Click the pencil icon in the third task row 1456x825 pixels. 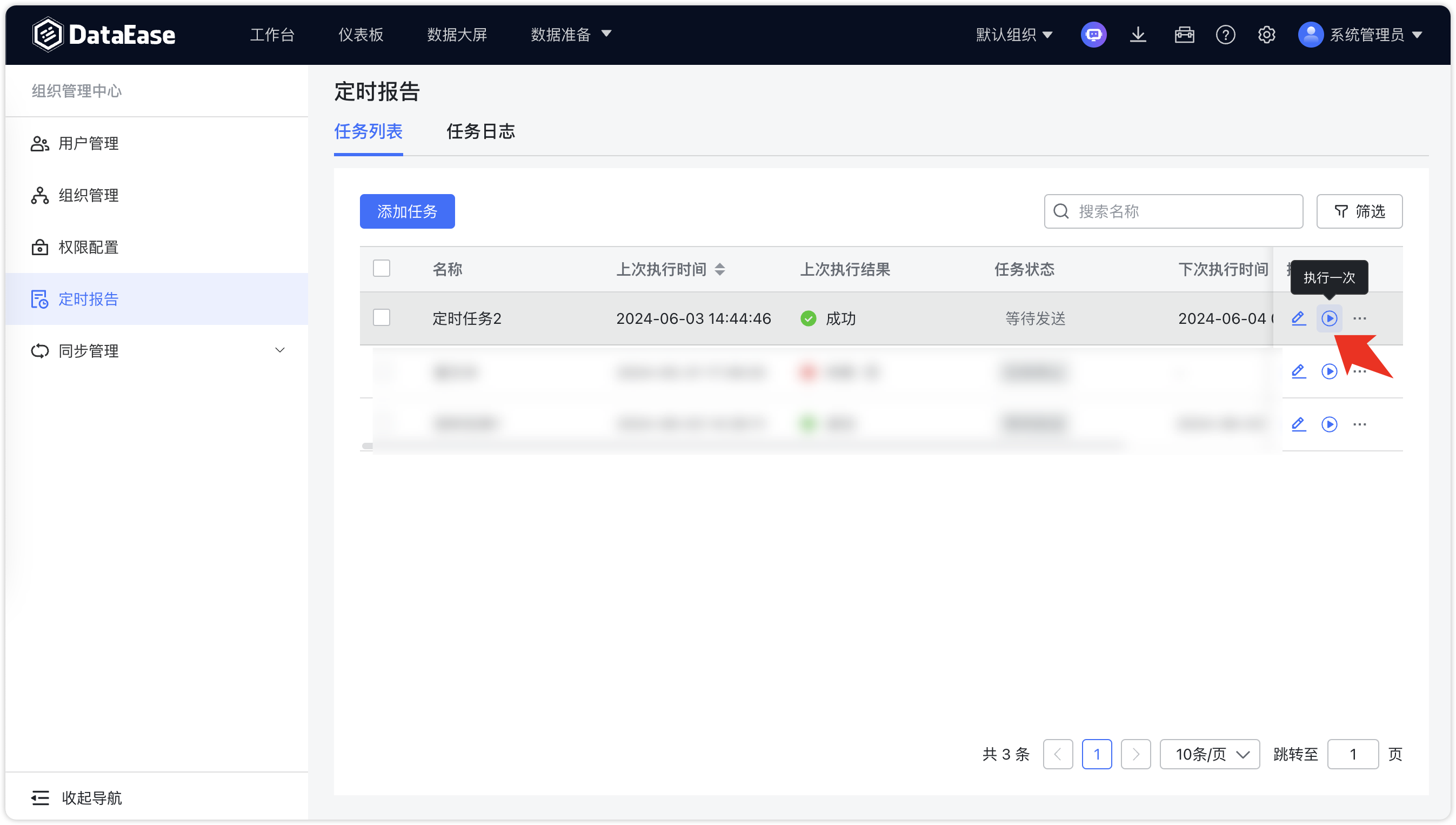coord(1298,424)
